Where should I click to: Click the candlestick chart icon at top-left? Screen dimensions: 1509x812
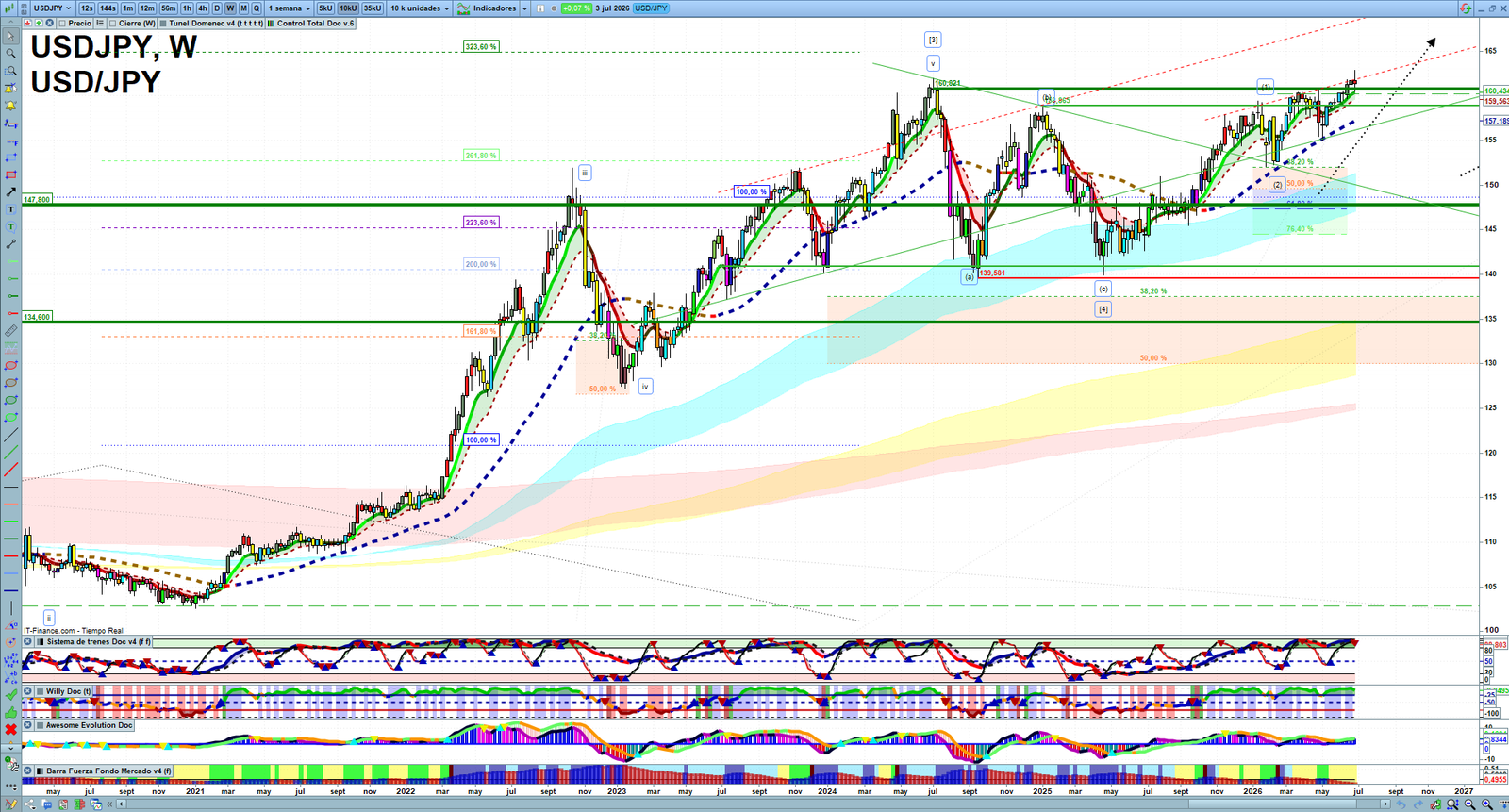[x=9, y=8]
